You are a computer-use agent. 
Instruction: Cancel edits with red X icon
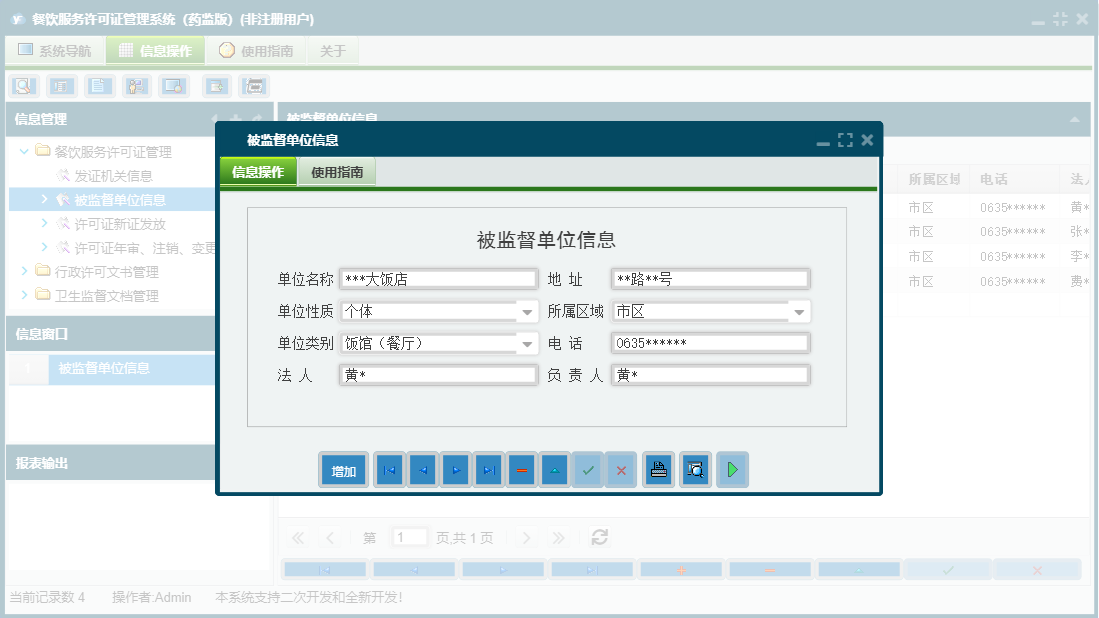[x=620, y=469]
